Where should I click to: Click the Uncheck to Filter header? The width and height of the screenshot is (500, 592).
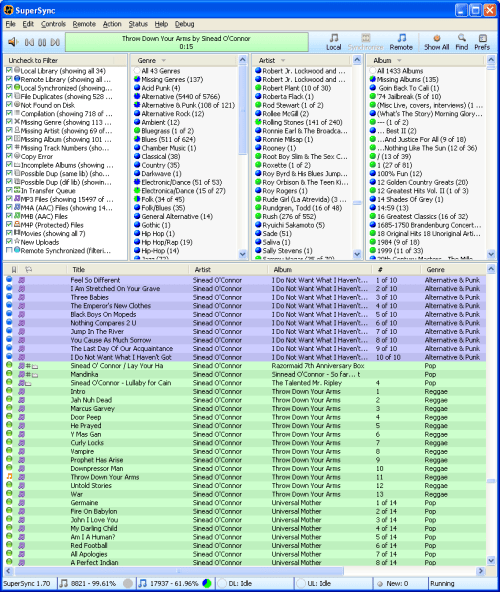[x=65, y=60]
